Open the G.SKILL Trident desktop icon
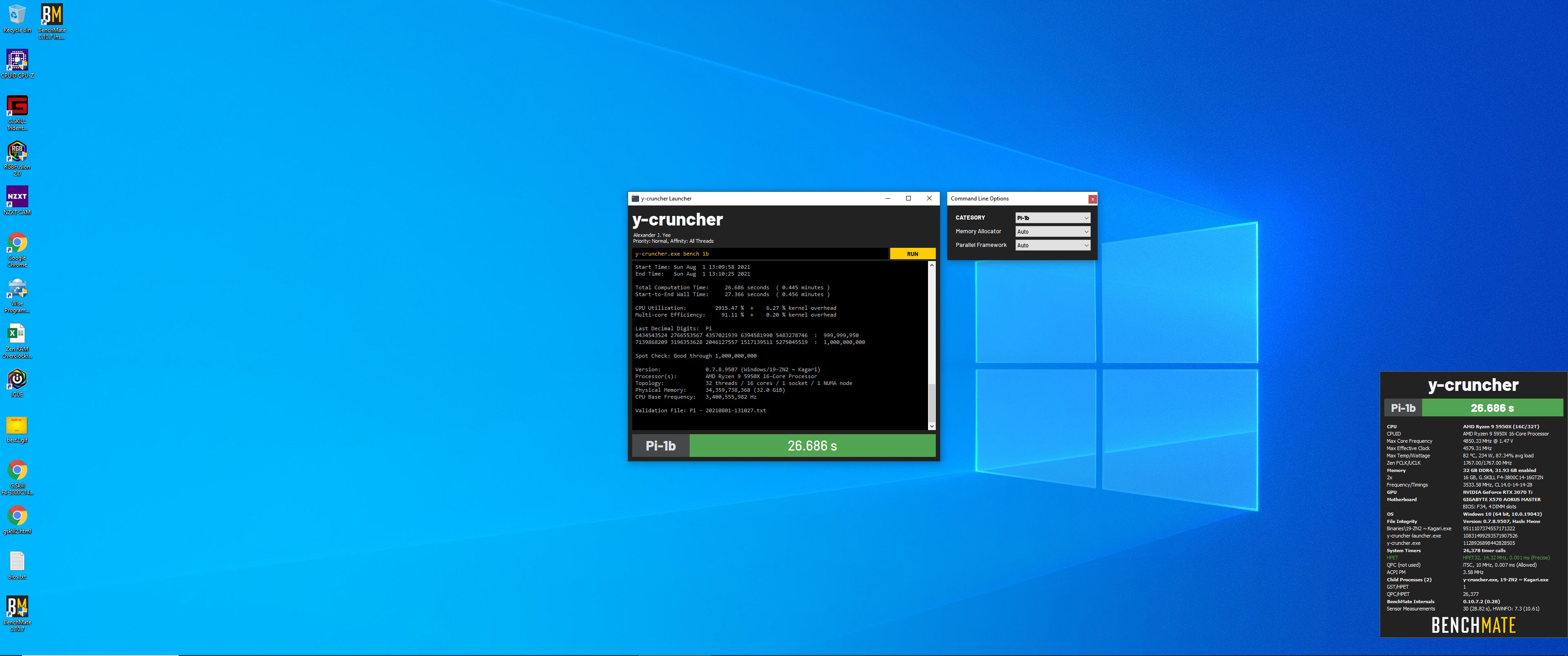This screenshot has width=1568, height=656. coord(17,113)
